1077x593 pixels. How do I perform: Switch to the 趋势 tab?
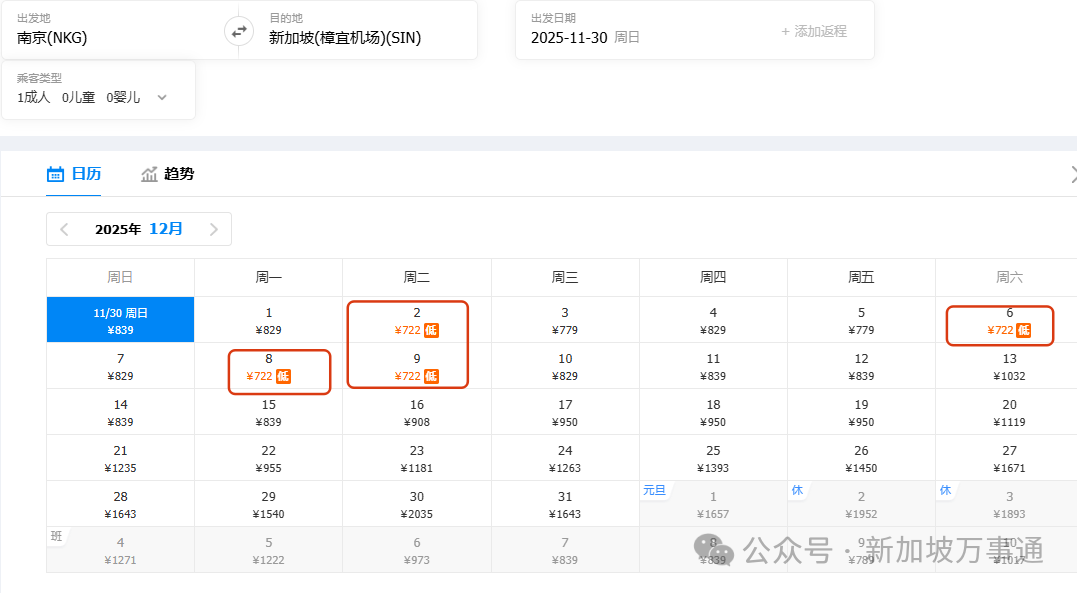pos(168,174)
